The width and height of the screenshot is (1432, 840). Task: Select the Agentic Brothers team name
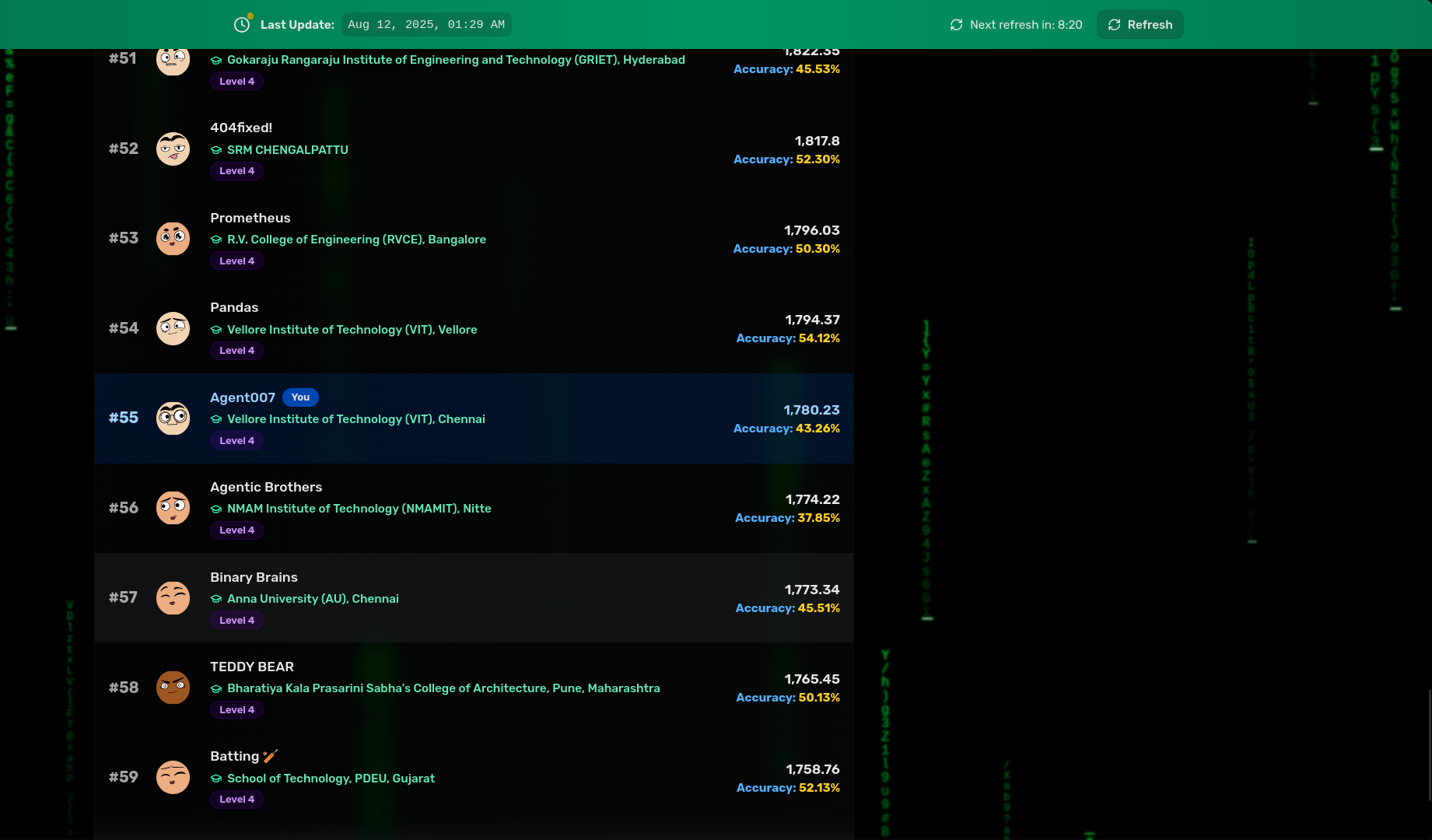(266, 487)
